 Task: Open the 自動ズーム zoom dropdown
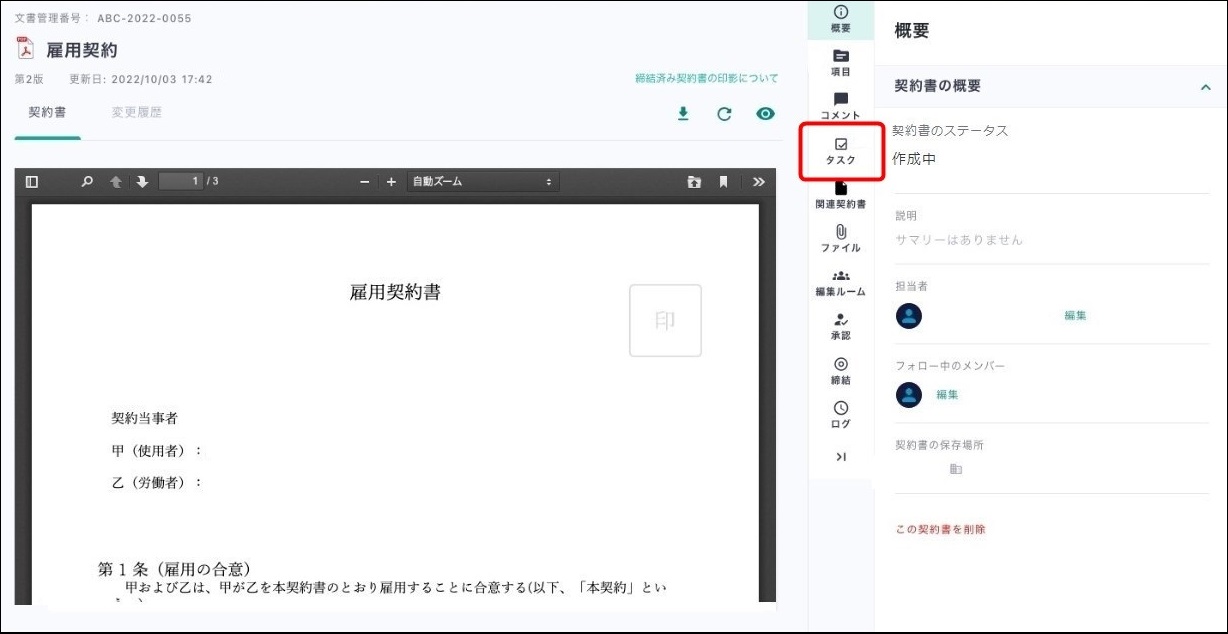click(482, 182)
